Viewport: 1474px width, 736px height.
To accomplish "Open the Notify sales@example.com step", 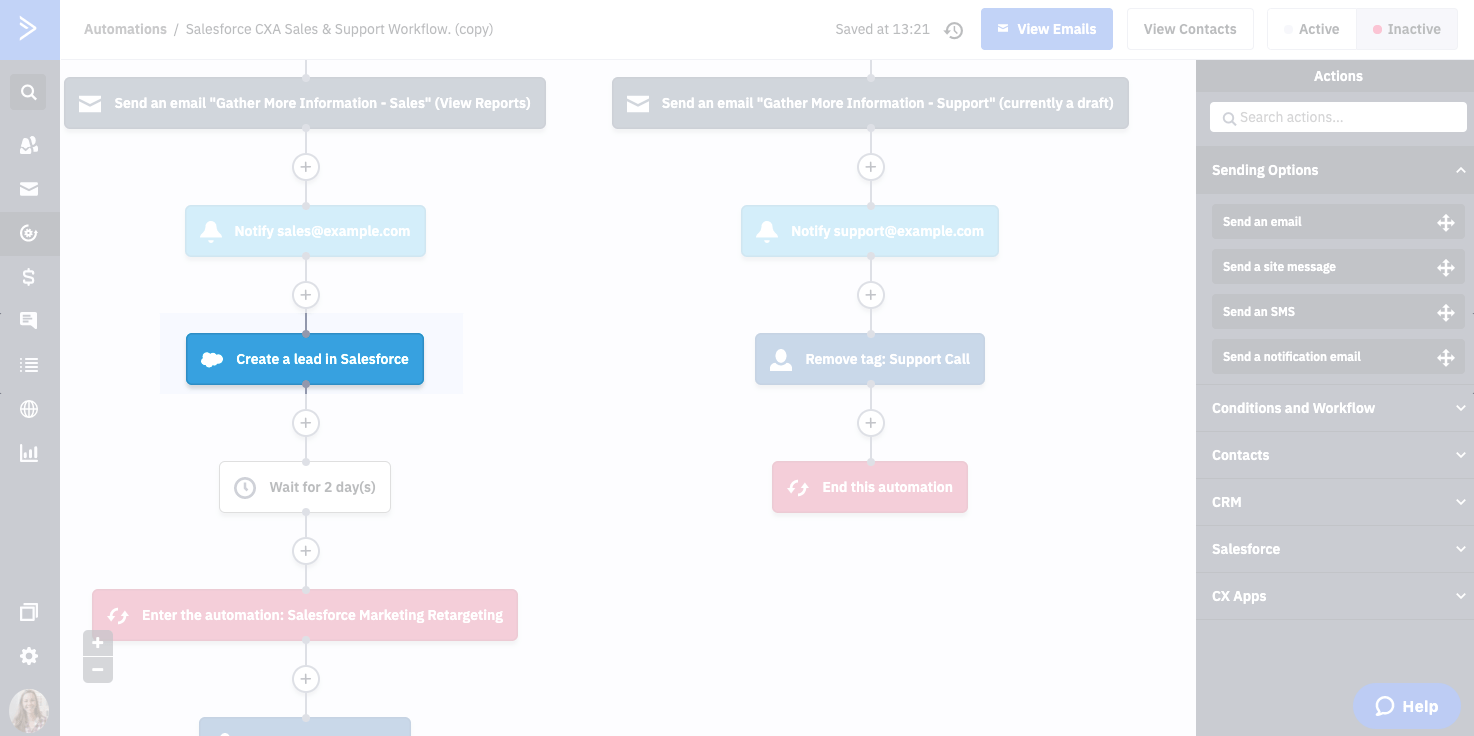I will (305, 231).
